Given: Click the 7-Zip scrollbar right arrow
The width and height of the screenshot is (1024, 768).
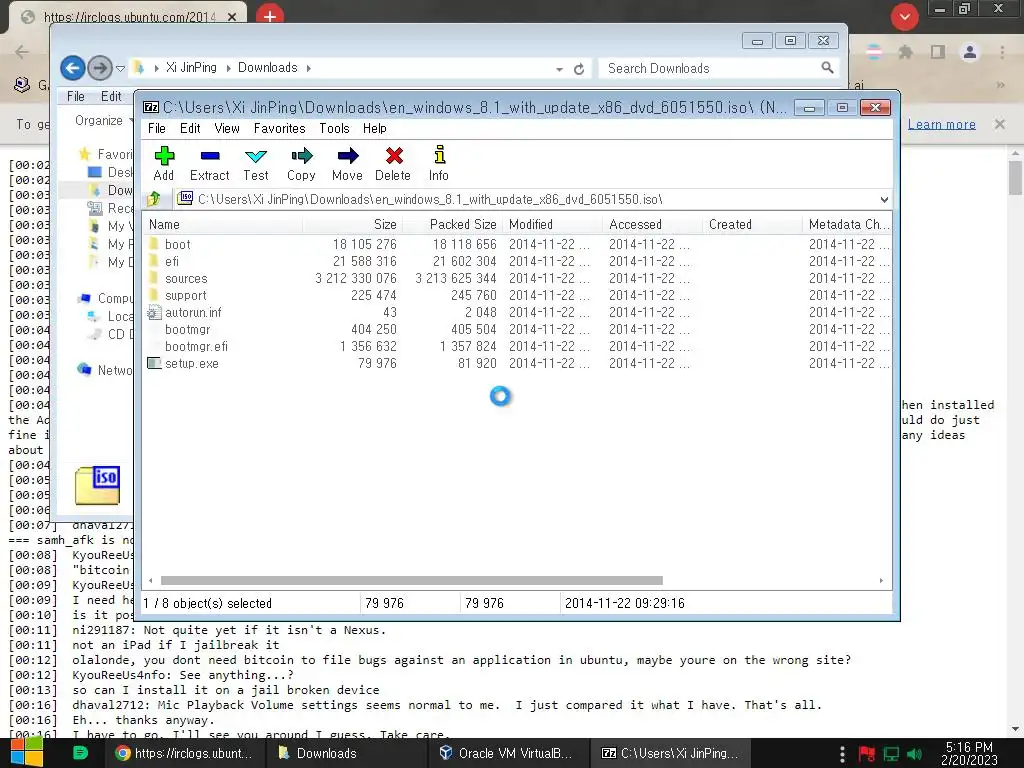Looking at the screenshot, I should pyautogui.click(x=881, y=581).
